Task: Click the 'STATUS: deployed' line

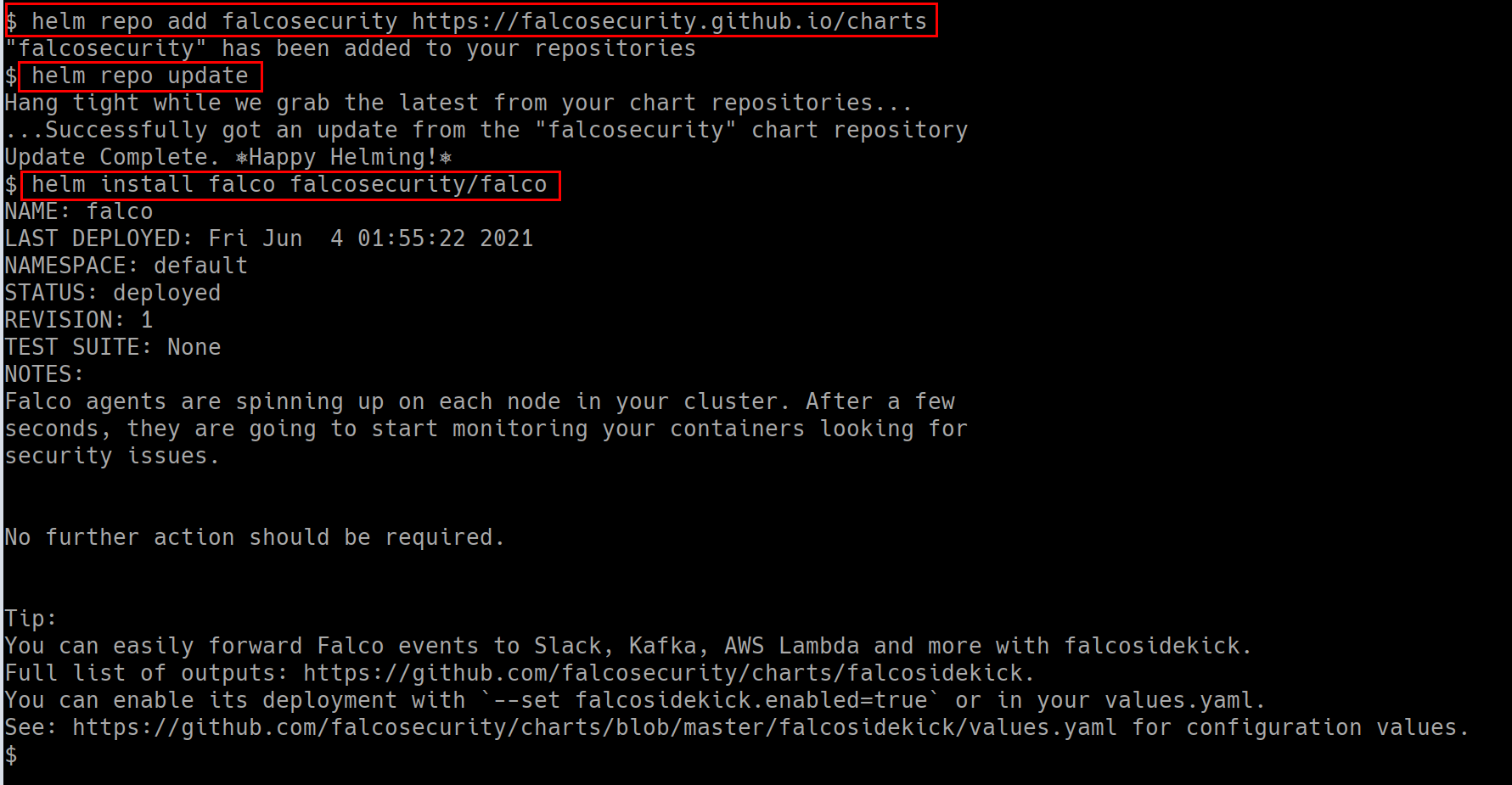Action: coord(113,293)
